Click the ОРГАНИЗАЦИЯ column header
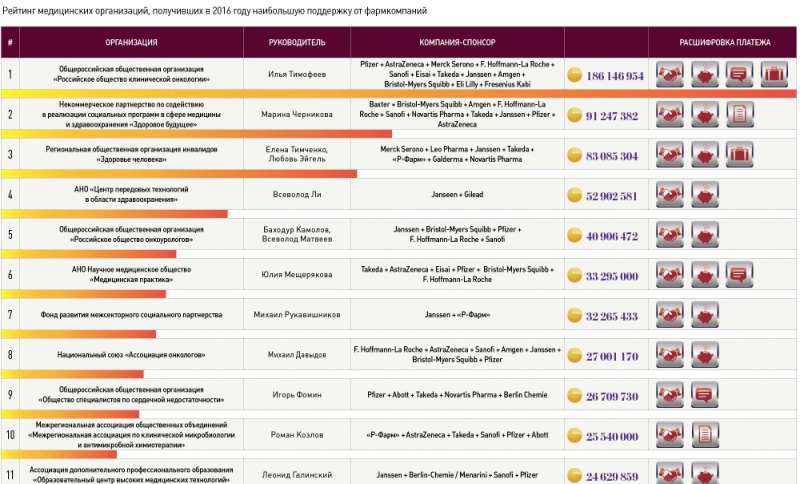Screen dimensions: 800x484 (132, 42)
